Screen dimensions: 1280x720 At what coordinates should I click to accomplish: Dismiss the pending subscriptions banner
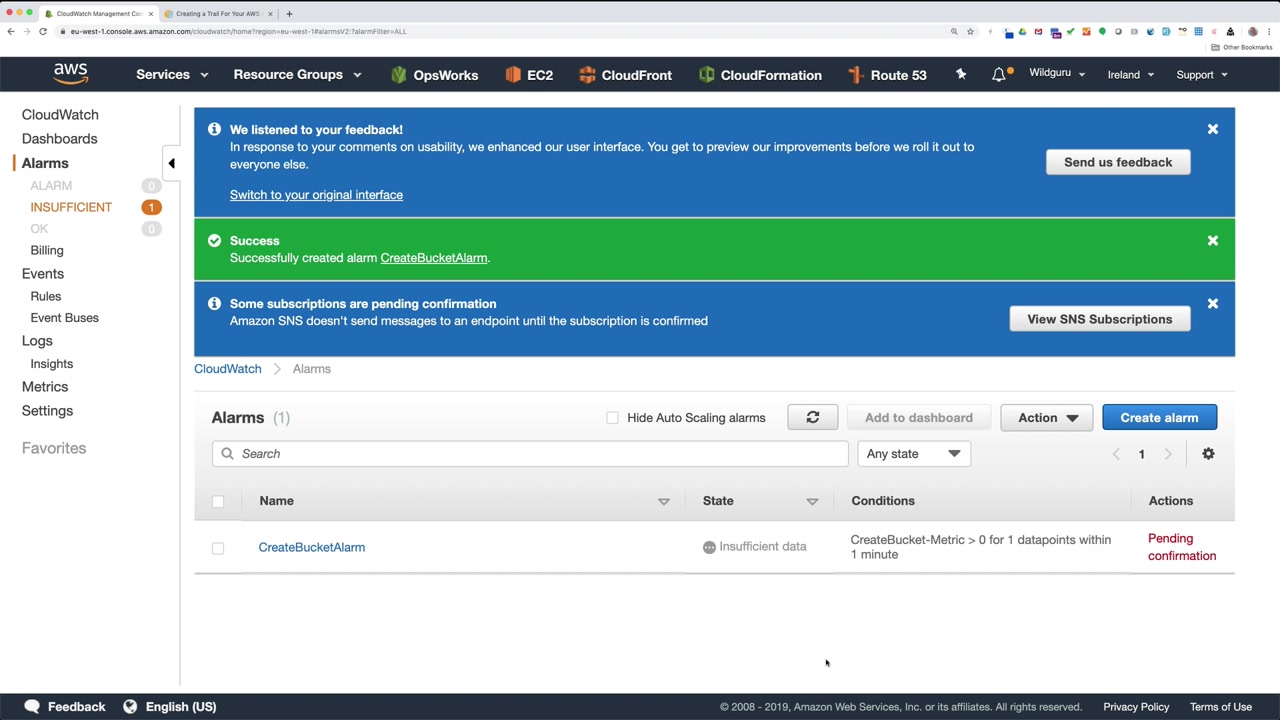click(1213, 304)
